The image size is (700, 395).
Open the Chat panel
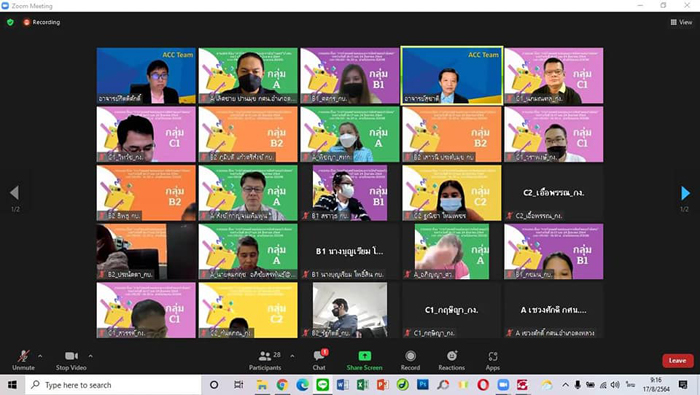click(x=320, y=361)
